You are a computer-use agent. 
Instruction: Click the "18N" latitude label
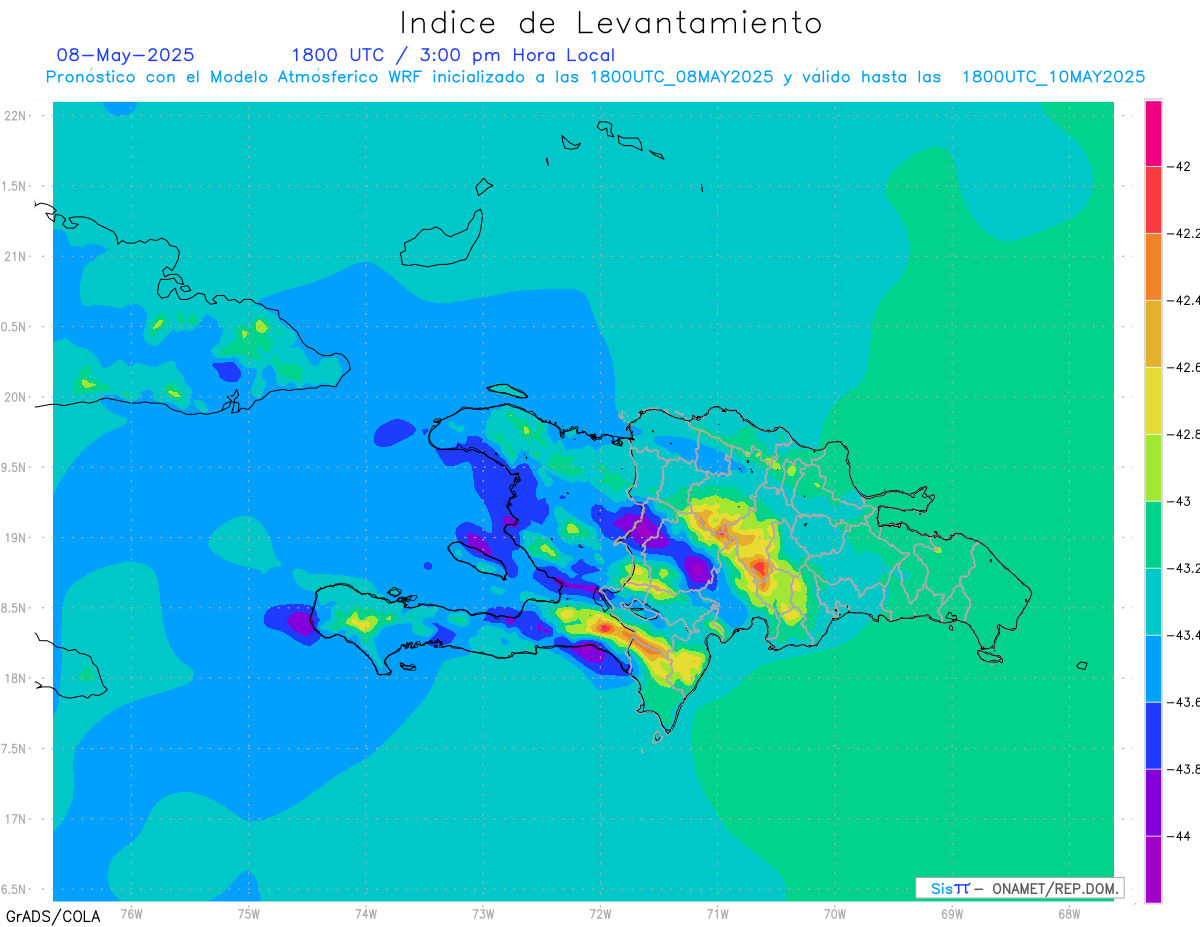[x=15, y=678]
